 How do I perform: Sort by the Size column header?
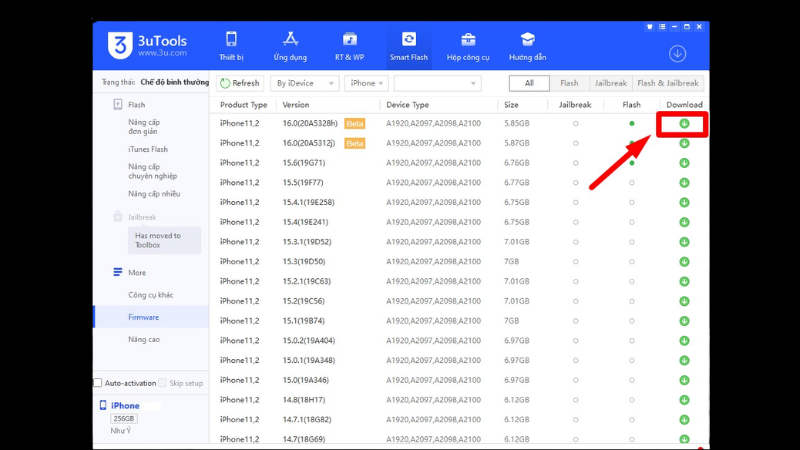511,105
